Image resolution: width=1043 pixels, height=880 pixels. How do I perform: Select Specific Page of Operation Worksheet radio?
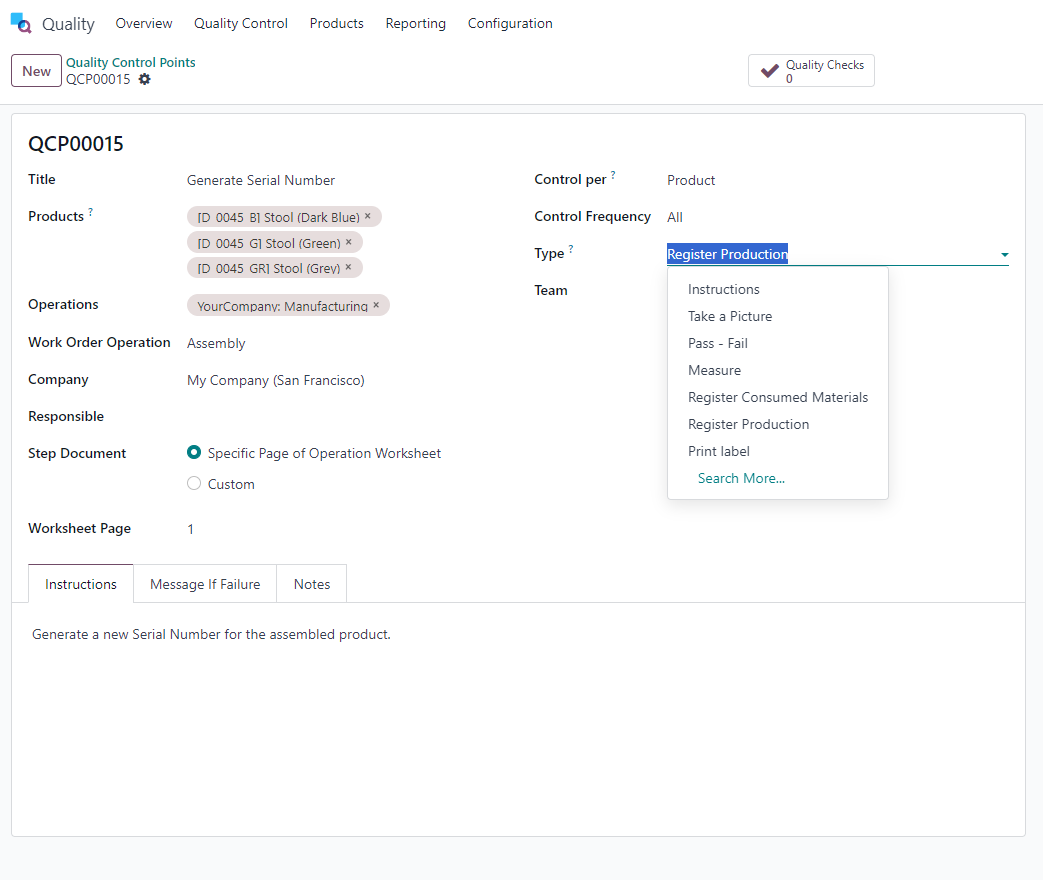(x=194, y=453)
